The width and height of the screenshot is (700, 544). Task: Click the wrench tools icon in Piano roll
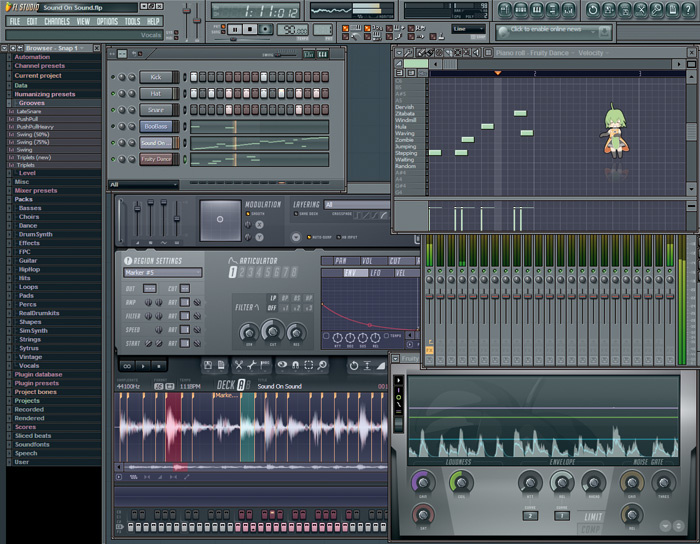click(408, 53)
